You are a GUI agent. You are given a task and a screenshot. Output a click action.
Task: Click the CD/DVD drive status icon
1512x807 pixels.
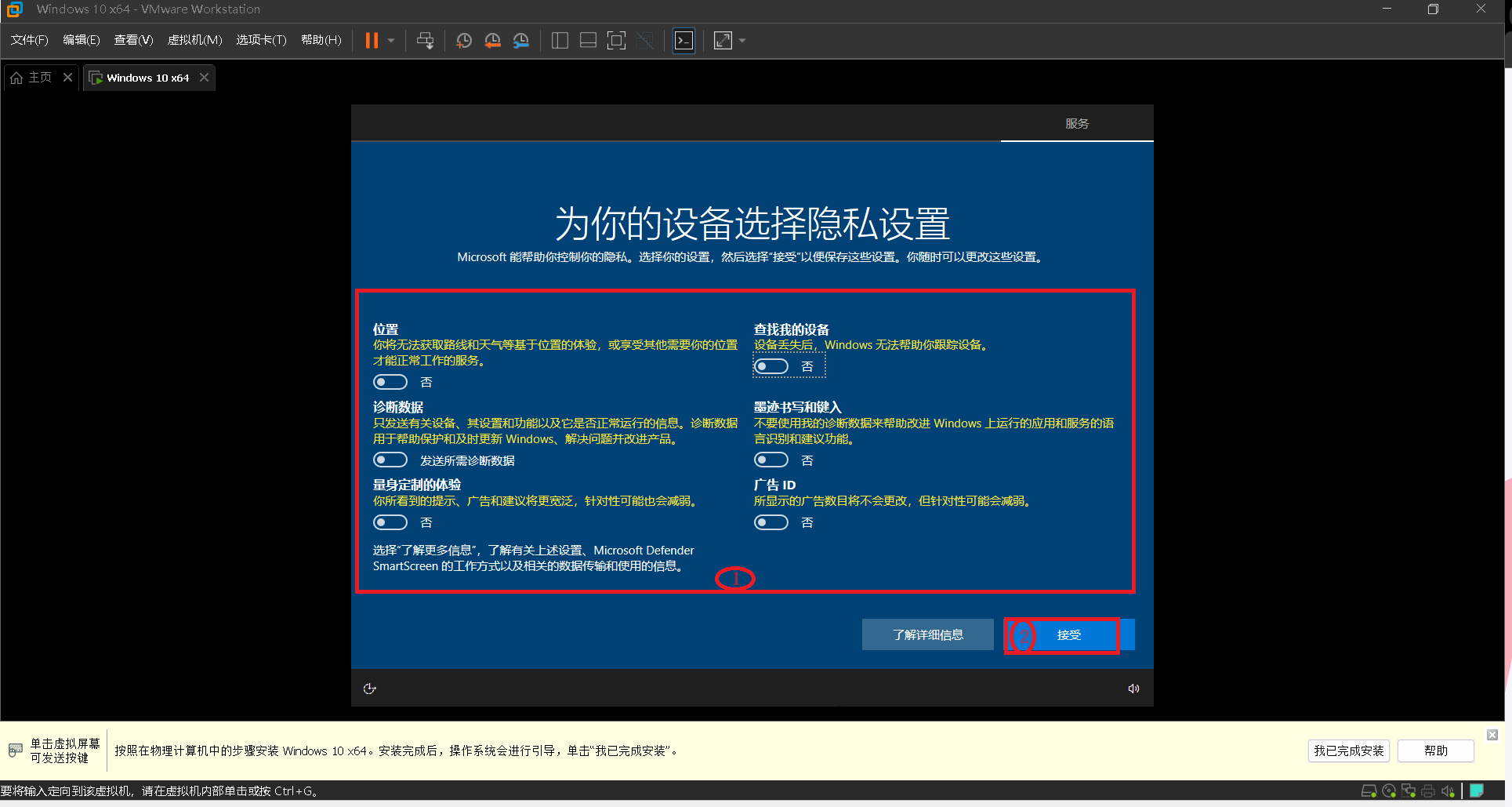click(1389, 791)
